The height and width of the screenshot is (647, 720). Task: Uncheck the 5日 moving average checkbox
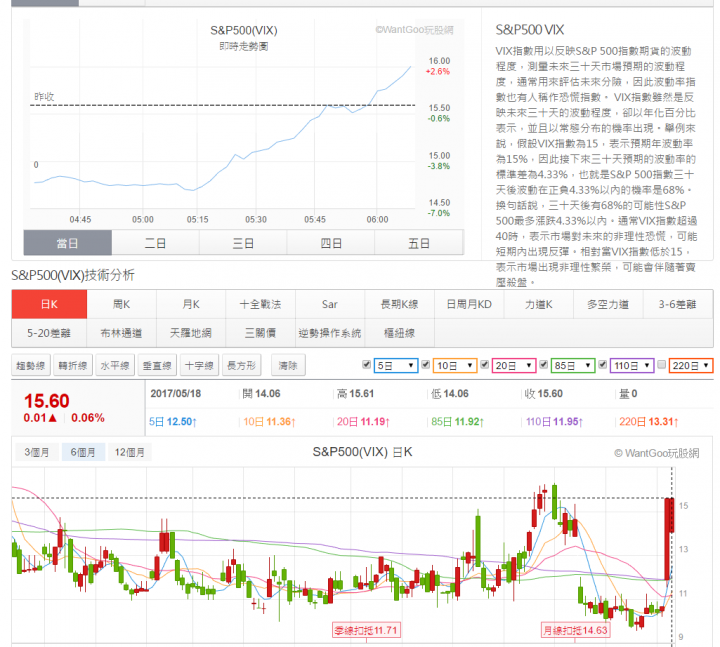[367, 365]
